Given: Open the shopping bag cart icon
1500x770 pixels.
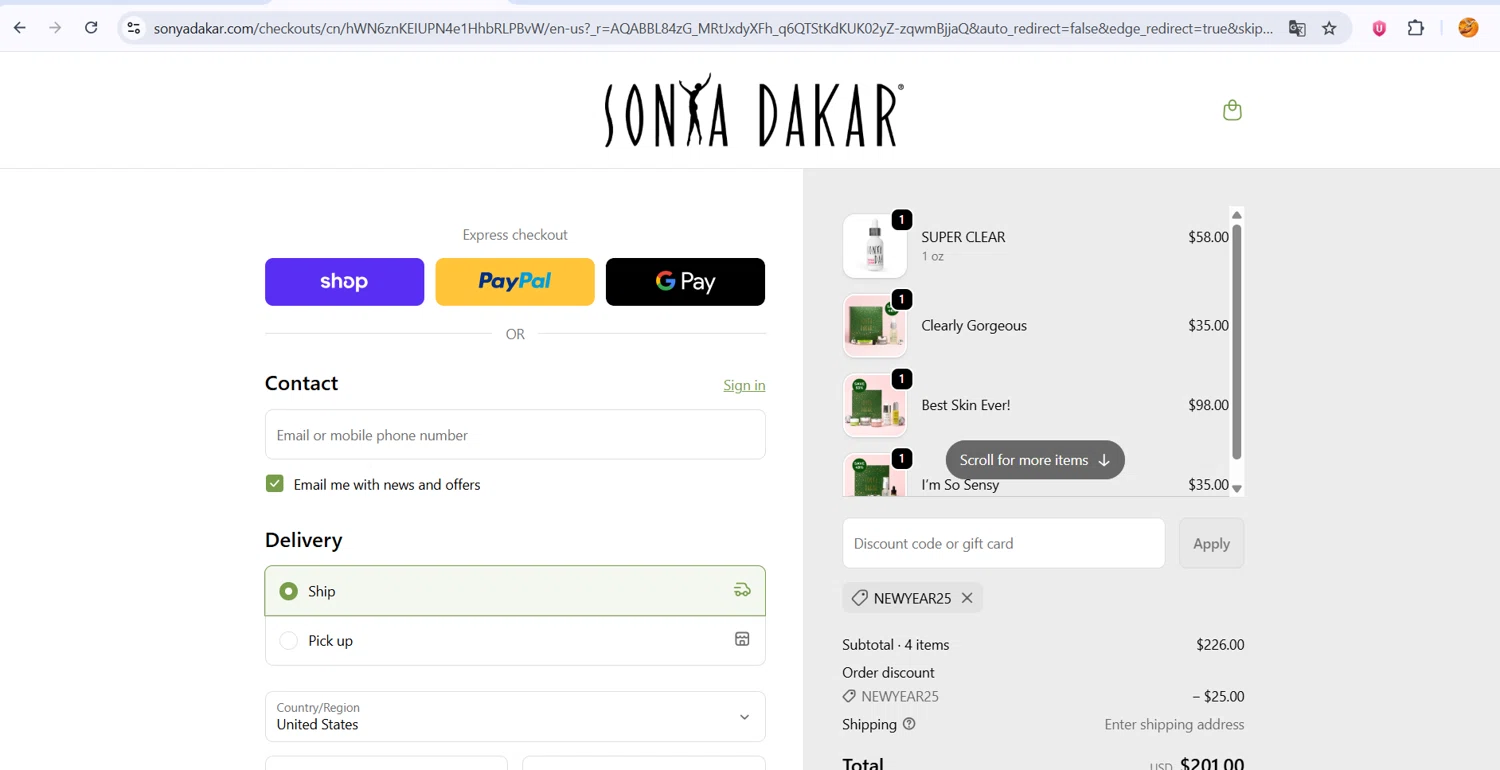Looking at the screenshot, I should click(1232, 110).
